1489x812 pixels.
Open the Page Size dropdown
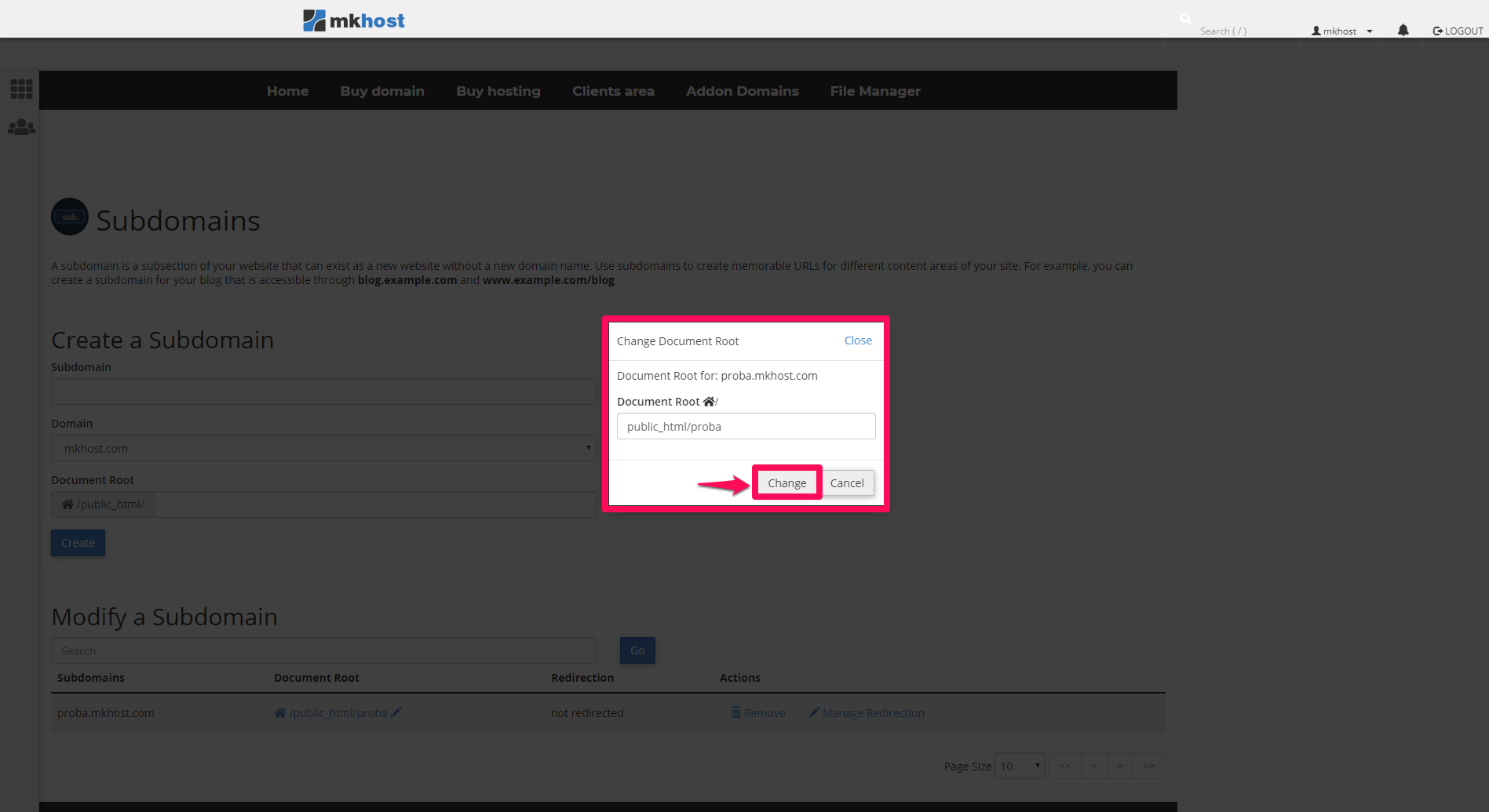[x=1019, y=766]
